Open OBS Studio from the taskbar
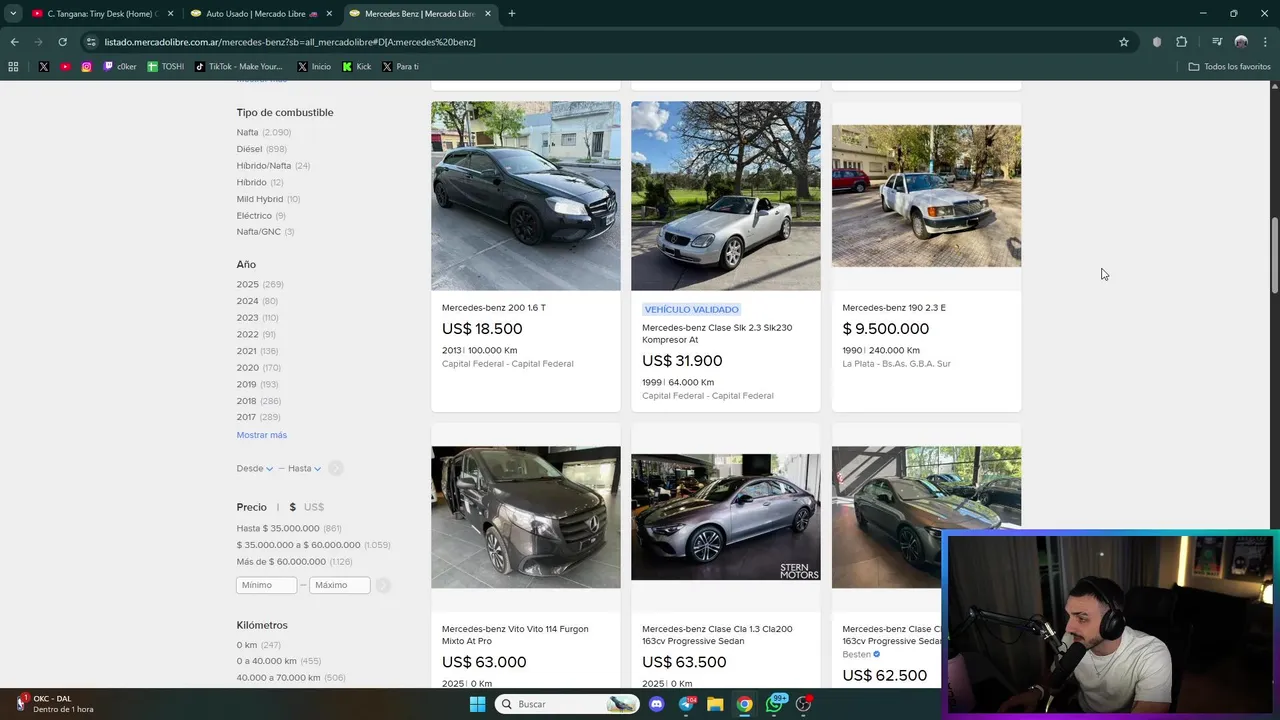The image size is (1280, 720). 804,704
